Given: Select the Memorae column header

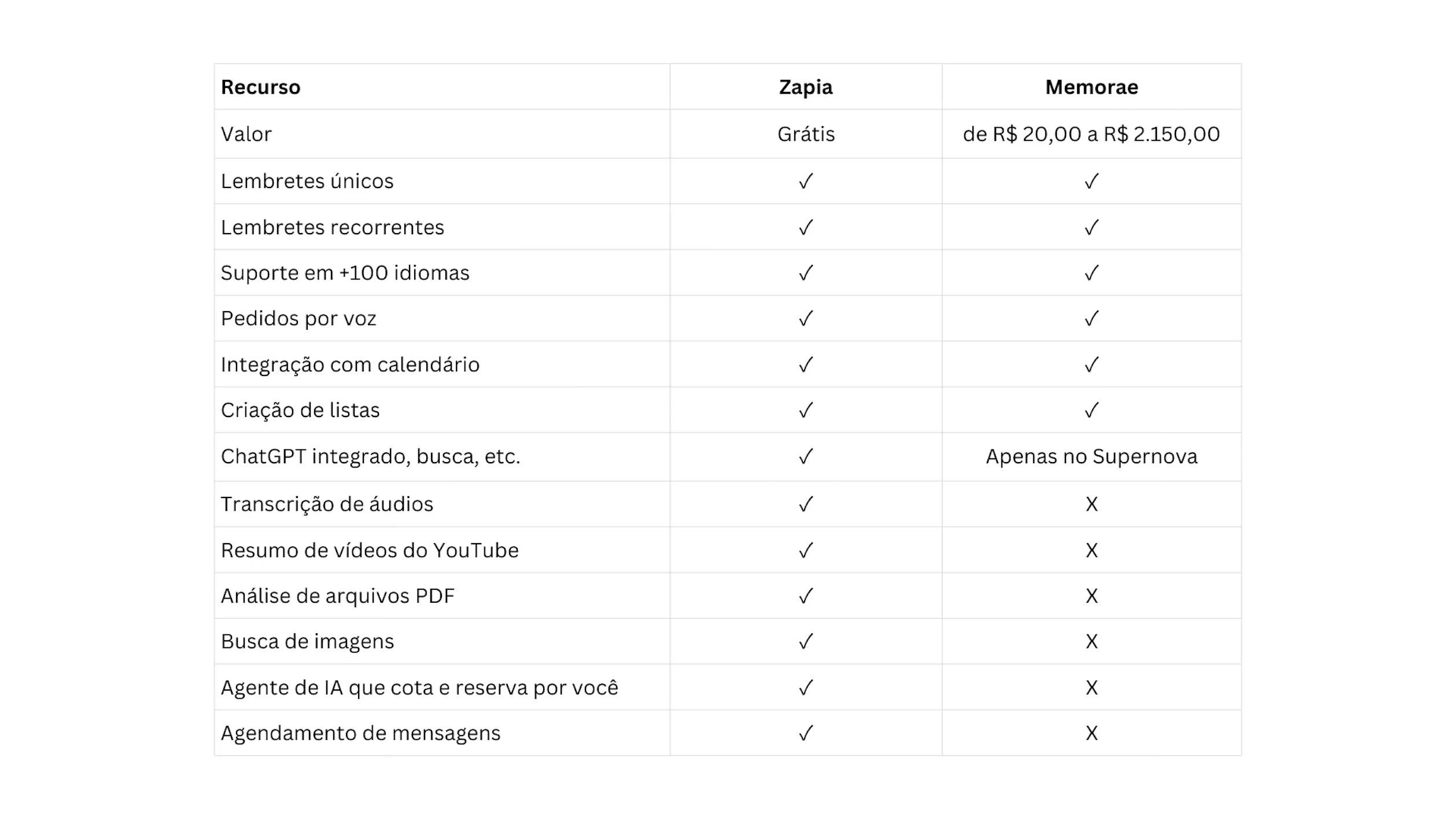Looking at the screenshot, I should [1092, 87].
